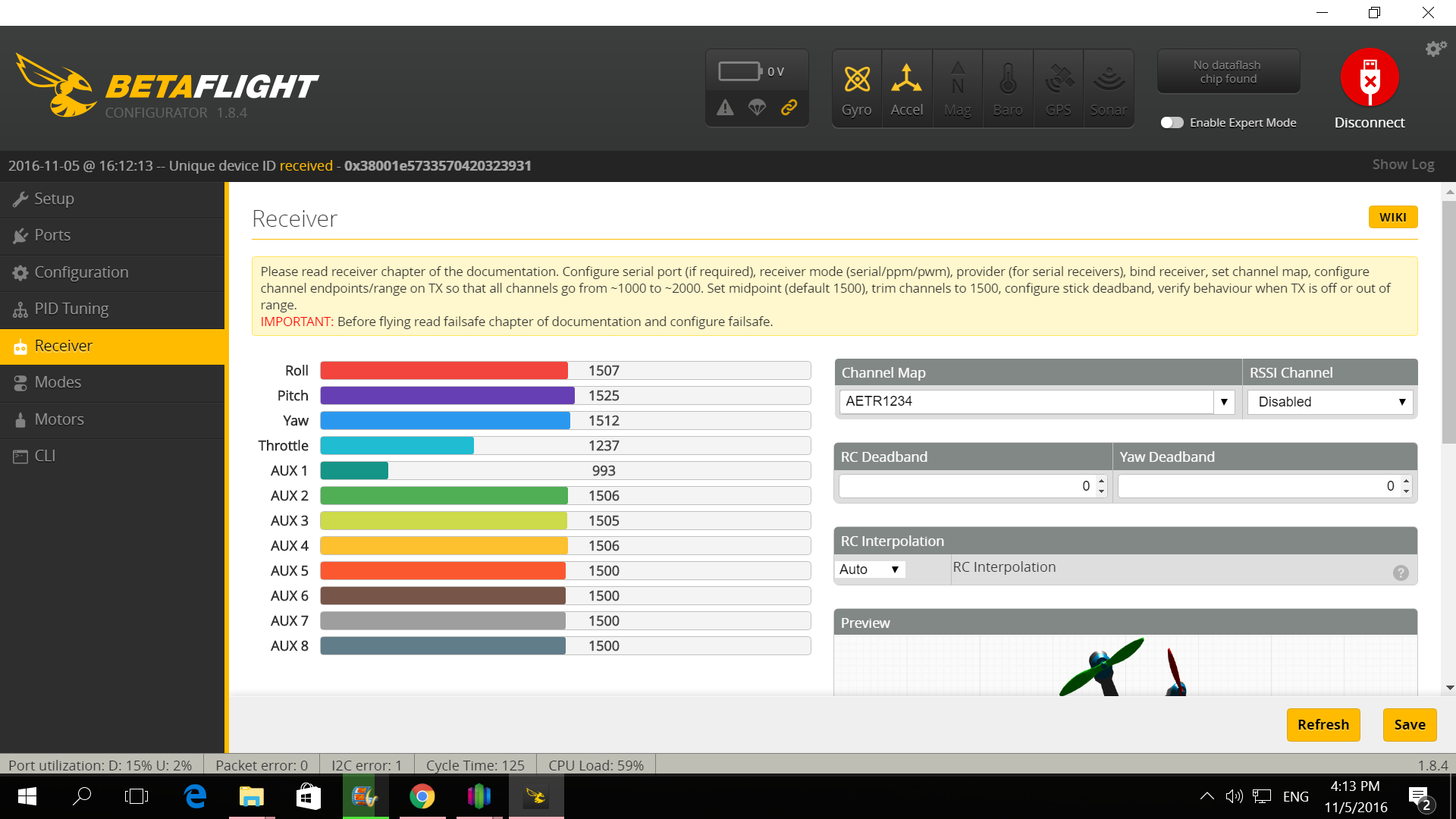Open the PID Tuning section
Viewport: 1456px width, 819px height.
pos(70,309)
